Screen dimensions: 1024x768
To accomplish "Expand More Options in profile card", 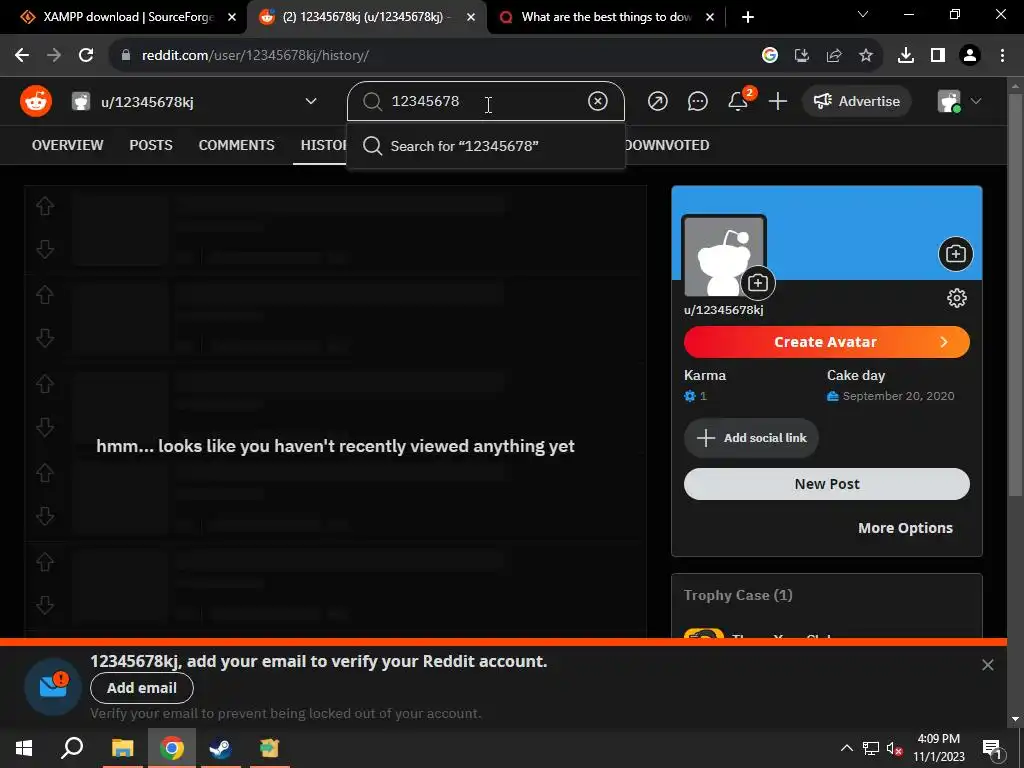I will click(x=905, y=528).
